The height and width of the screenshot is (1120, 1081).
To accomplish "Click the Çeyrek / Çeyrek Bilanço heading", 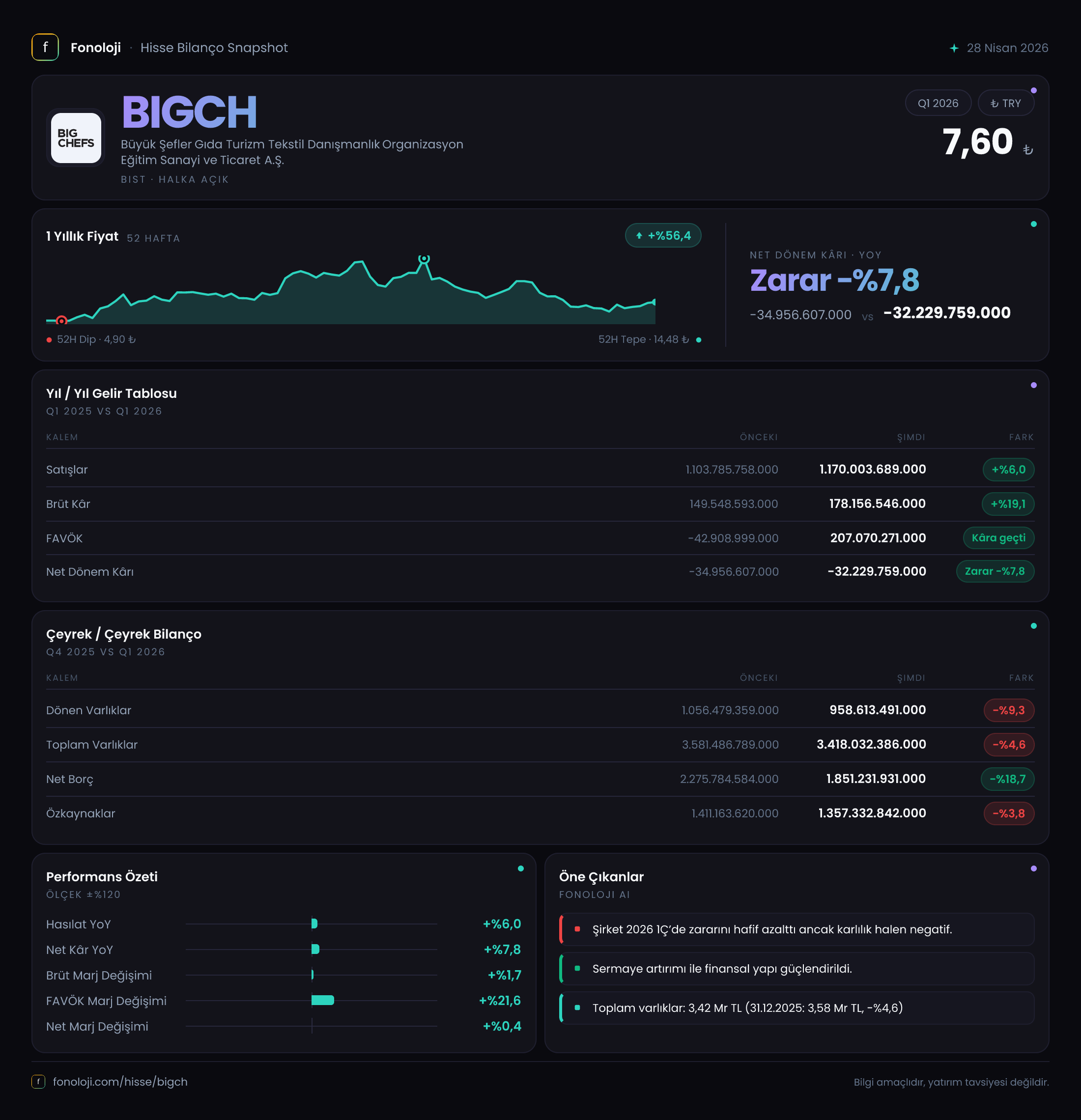I will 123,634.
